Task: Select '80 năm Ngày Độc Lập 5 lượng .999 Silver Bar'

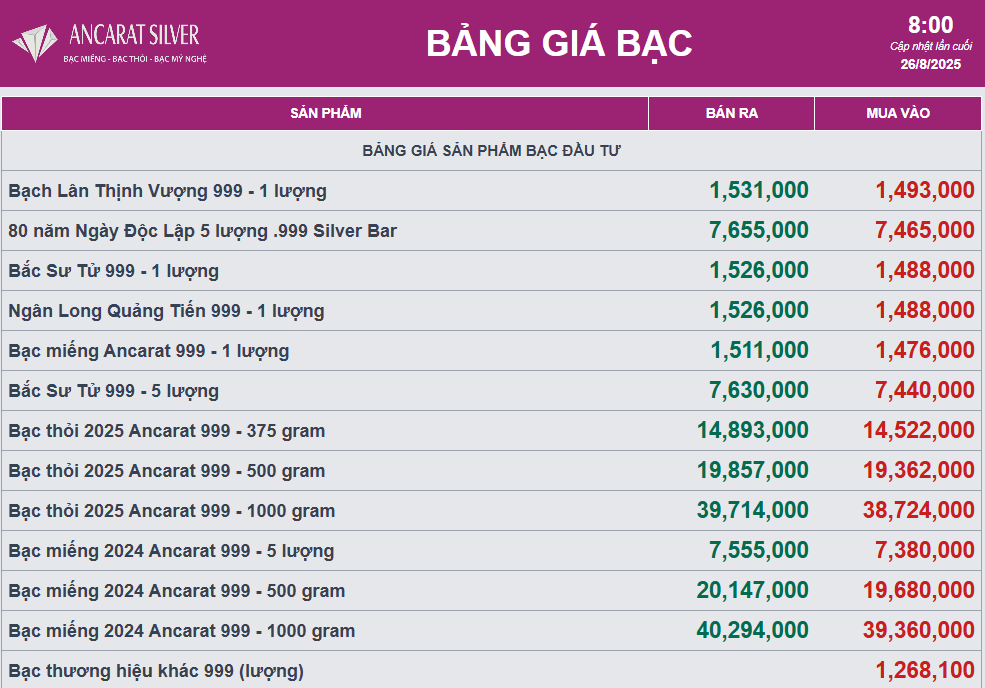Action: pos(201,230)
